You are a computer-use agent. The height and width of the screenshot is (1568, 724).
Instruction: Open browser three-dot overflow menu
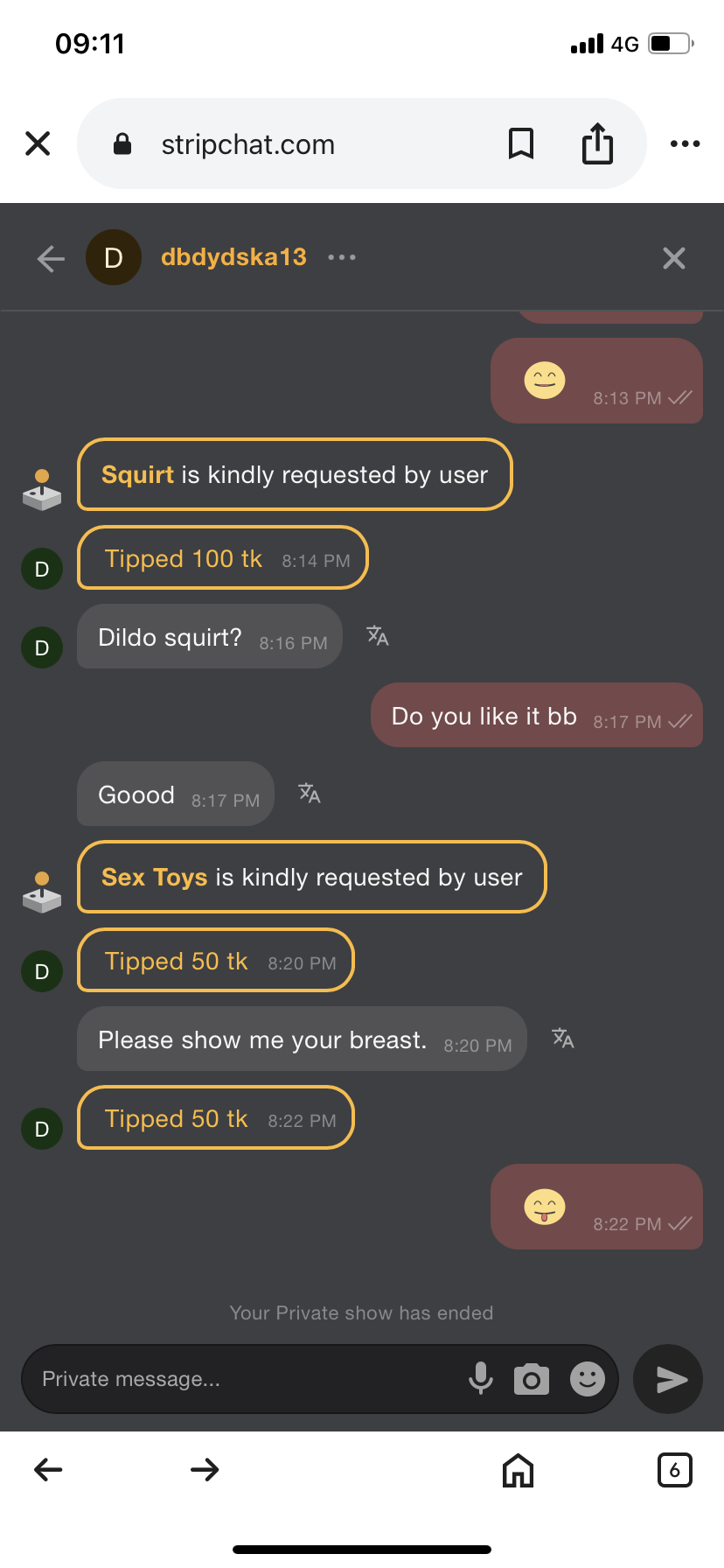[685, 143]
